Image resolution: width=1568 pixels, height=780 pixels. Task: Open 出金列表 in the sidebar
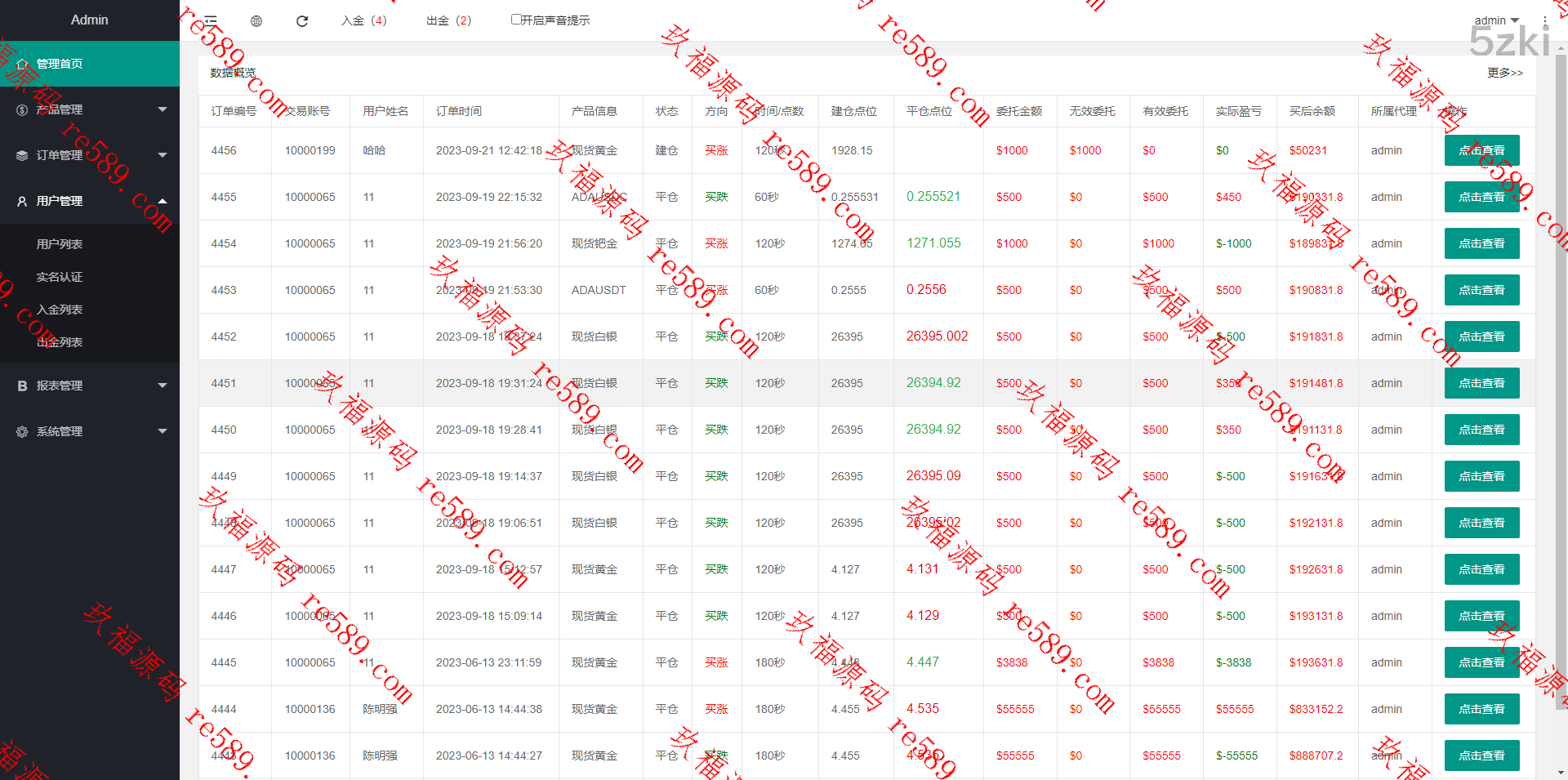click(60, 342)
